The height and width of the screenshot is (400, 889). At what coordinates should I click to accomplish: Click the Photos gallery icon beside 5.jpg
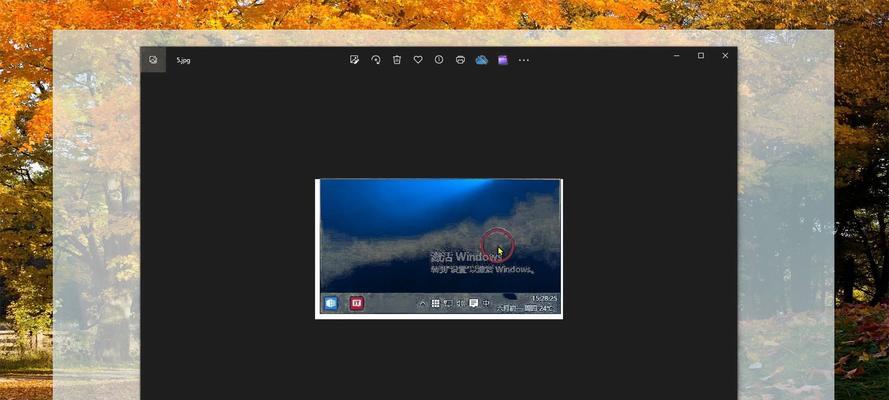click(x=153, y=59)
